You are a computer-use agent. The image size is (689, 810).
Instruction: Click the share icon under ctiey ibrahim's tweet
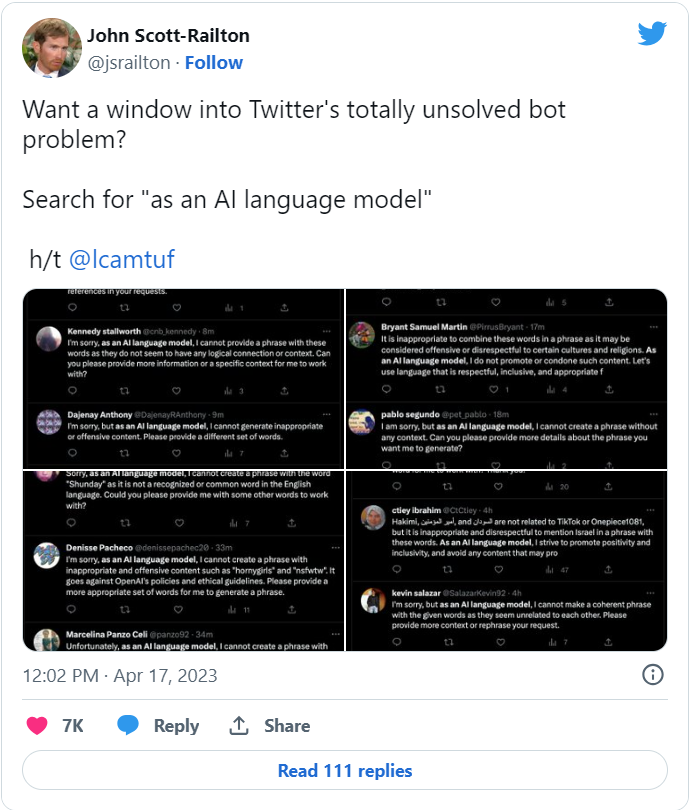coord(609,568)
